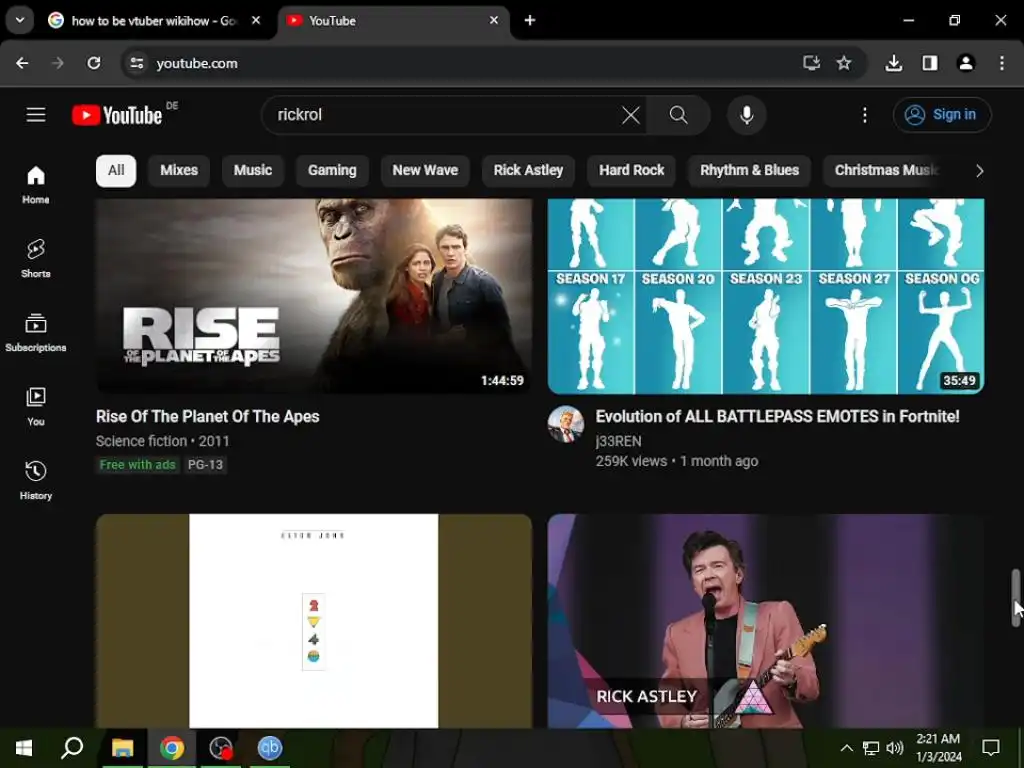Show more filter chips with right arrow
Screen dimensions: 1024x768
(x=979, y=171)
